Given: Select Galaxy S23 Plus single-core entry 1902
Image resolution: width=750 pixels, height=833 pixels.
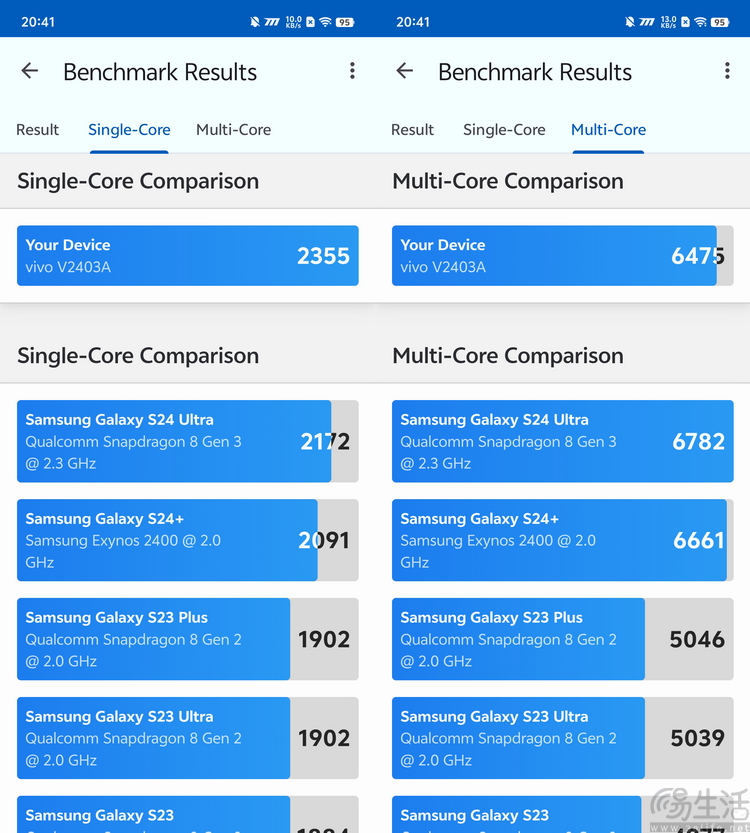Looking at the screenshot, I should point(188,639).
